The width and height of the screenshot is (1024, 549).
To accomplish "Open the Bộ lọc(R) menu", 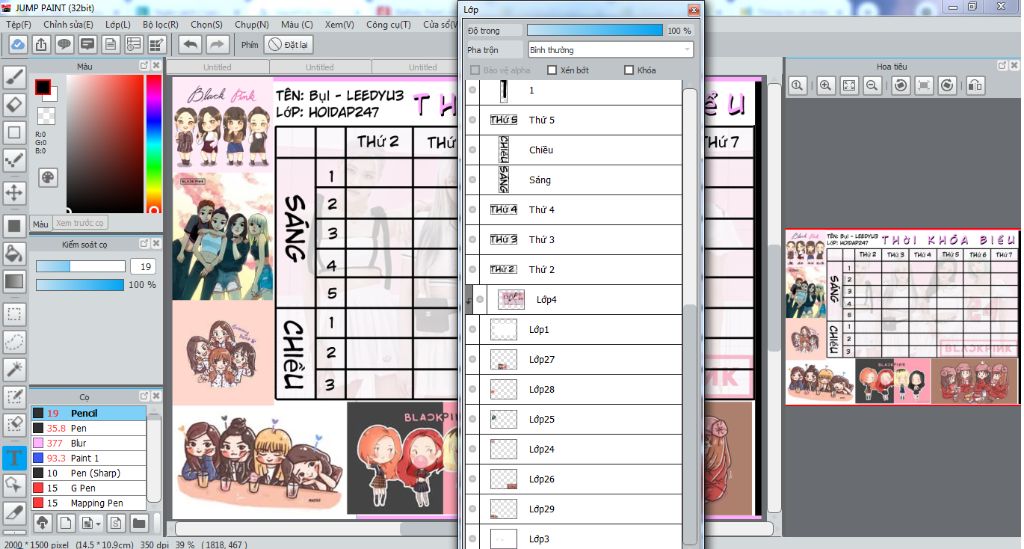I will point(161,24).
